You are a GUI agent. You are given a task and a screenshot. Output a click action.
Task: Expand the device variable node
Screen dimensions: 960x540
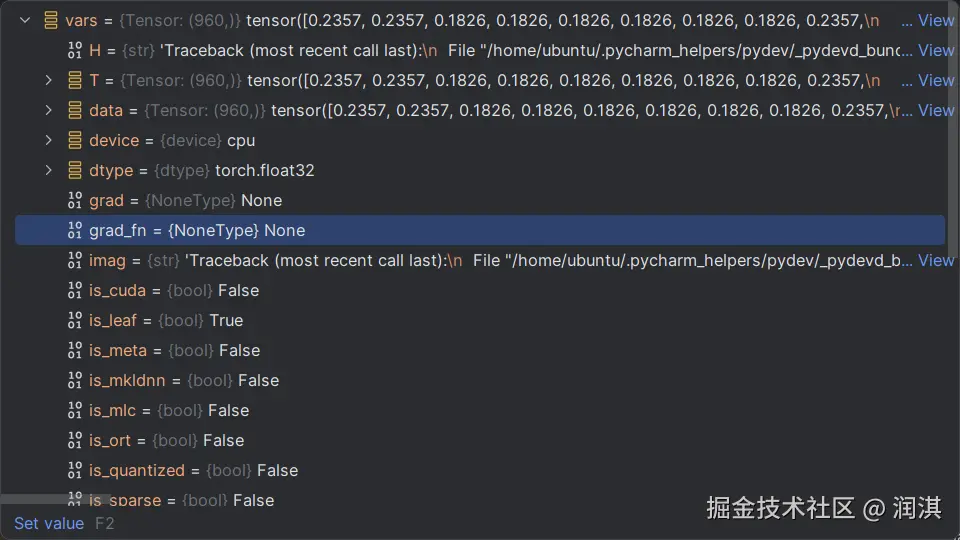[48, 140]
